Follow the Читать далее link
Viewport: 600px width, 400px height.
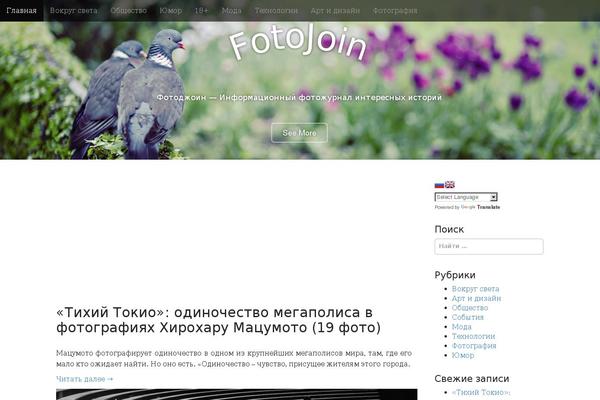(85, 379)
